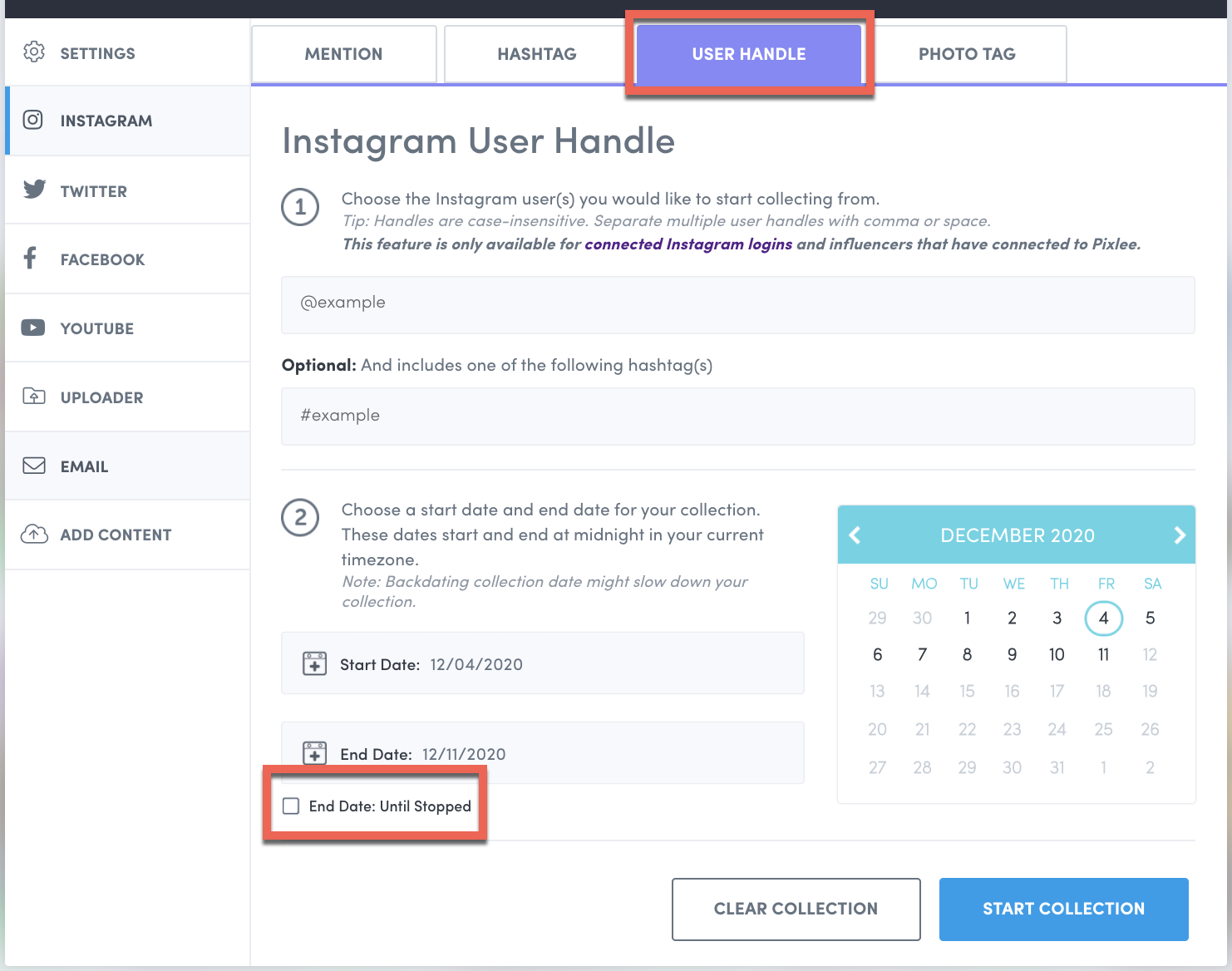
Task: Select the Email envelope icon
Action: 34,466
